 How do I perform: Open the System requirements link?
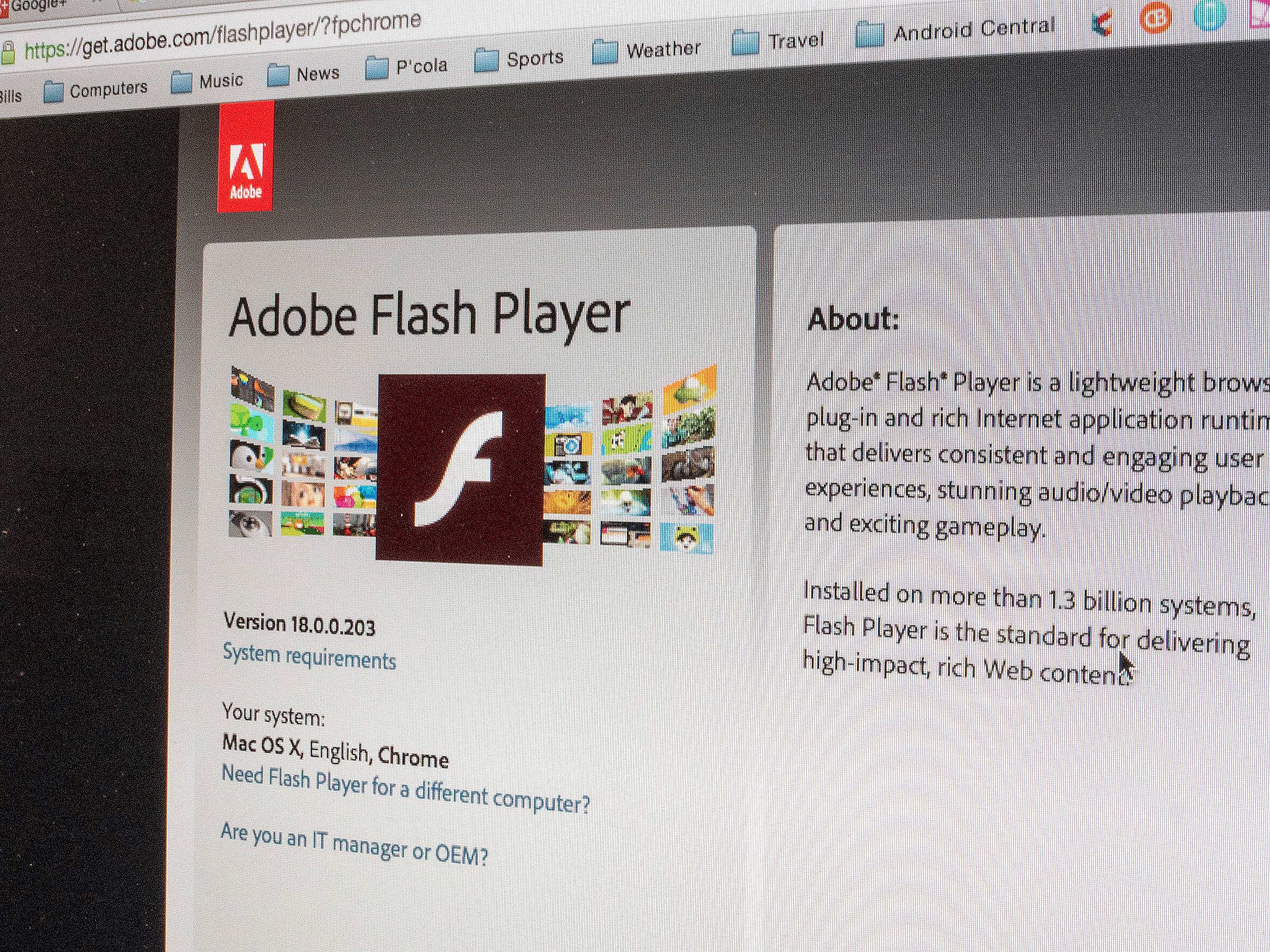[x=309, y=657]
